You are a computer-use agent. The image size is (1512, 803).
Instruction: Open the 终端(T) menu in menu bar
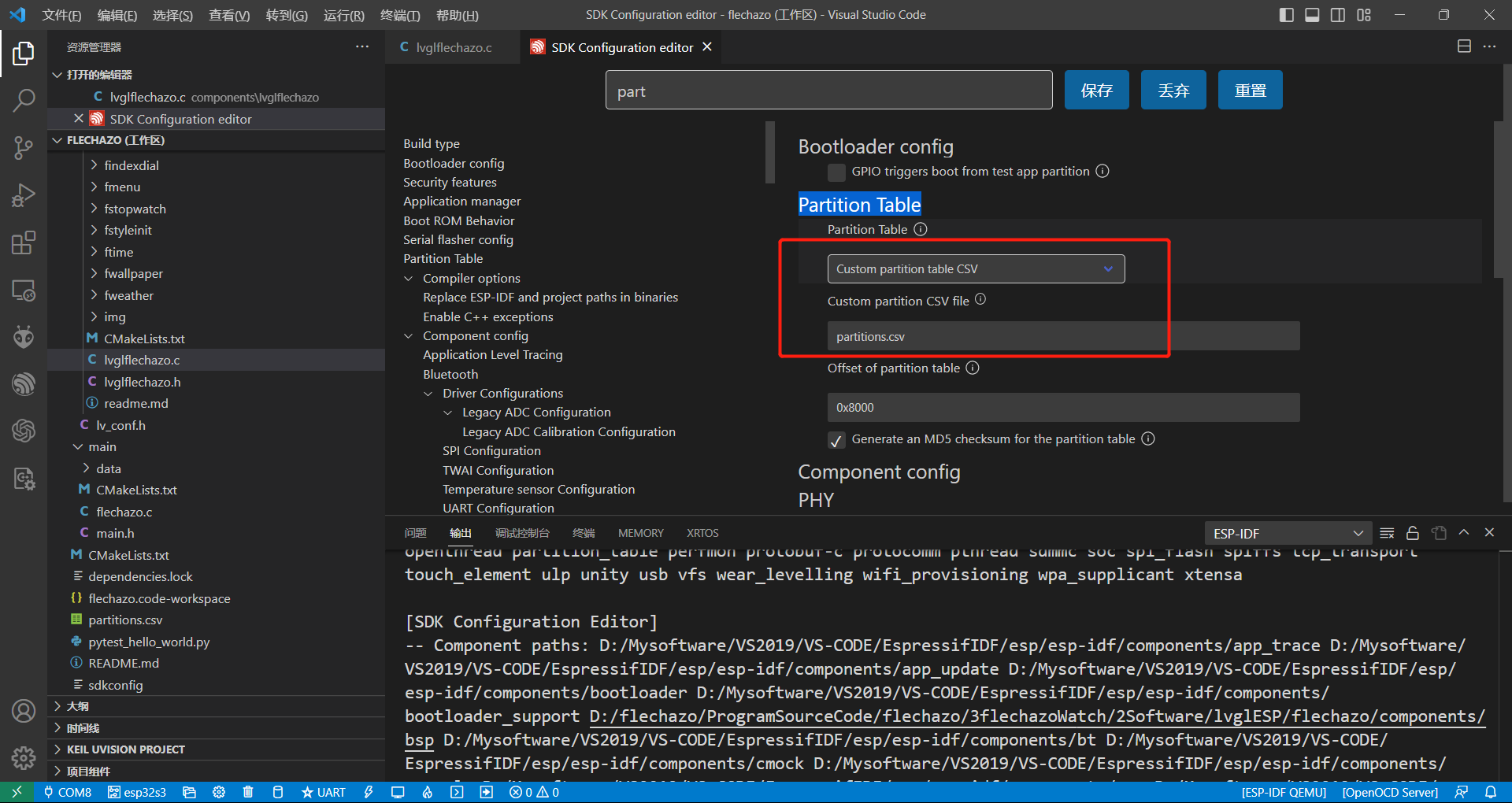tap(400, 15)
